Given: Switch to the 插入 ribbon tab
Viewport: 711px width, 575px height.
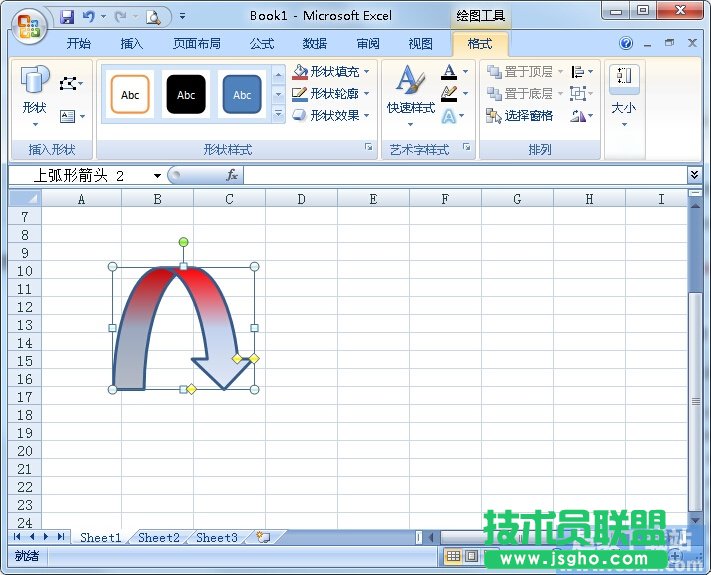Looking at the screenshot, I should (132, 44).
